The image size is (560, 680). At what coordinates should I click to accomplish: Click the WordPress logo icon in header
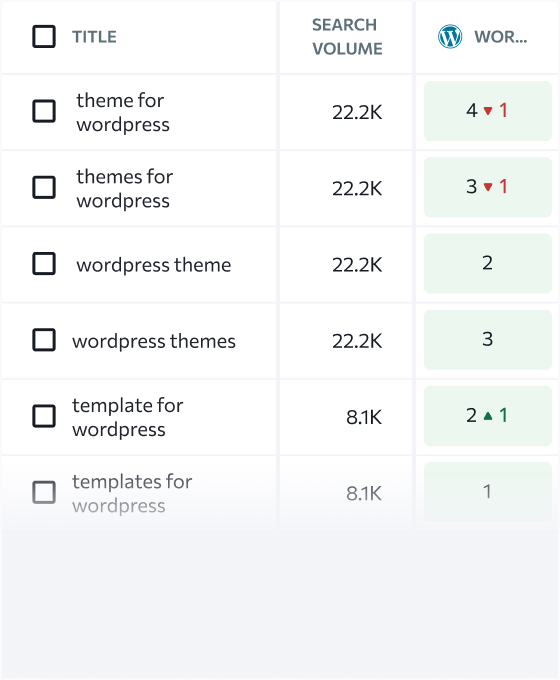coord(450,36)
